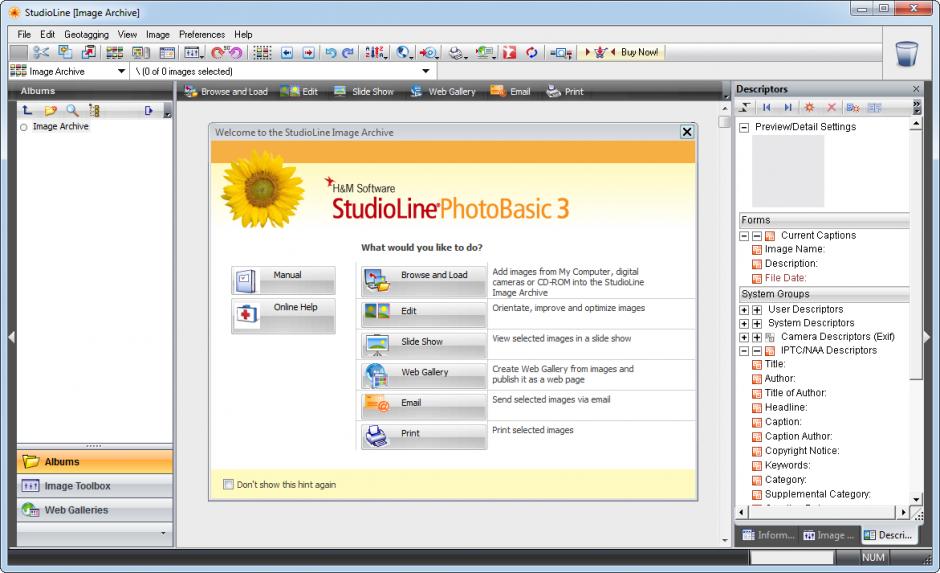The image size is (940, 573).
Task: Click the select all thumbnails icon
Action: click(x=262, y=53)
